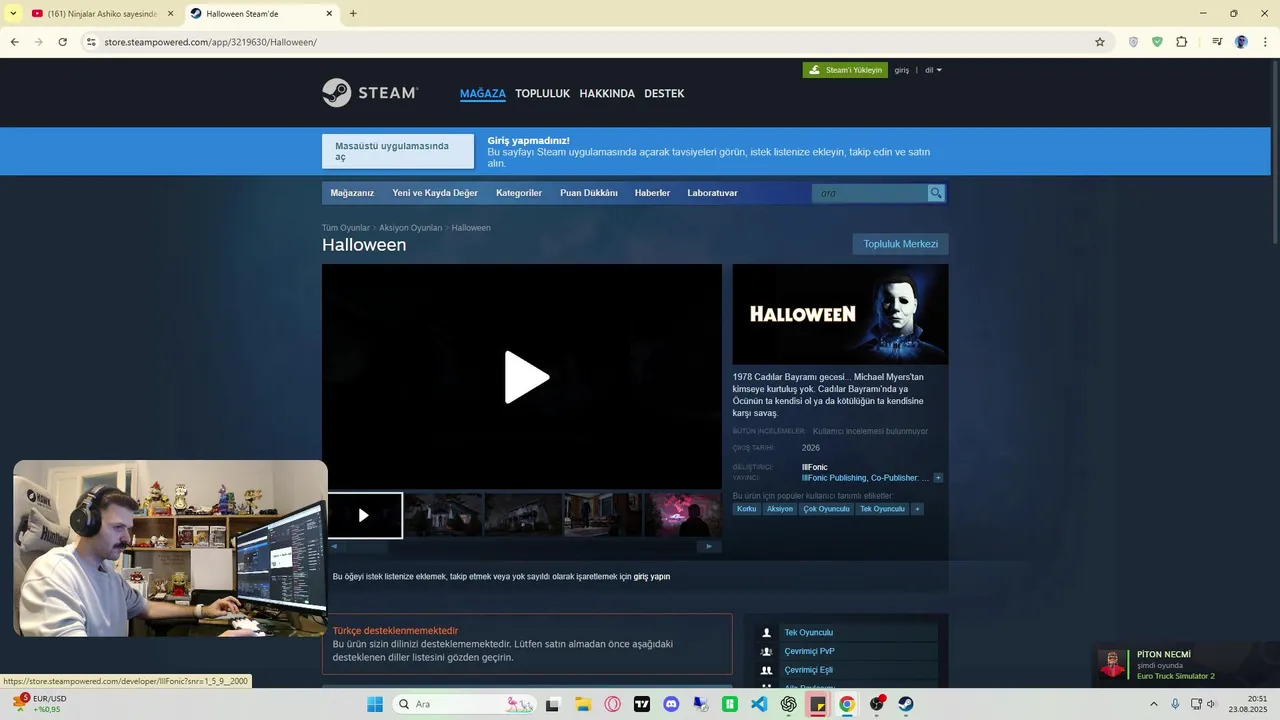
Task: Open Mağazanız tab
Action: [x=352, y=193]
